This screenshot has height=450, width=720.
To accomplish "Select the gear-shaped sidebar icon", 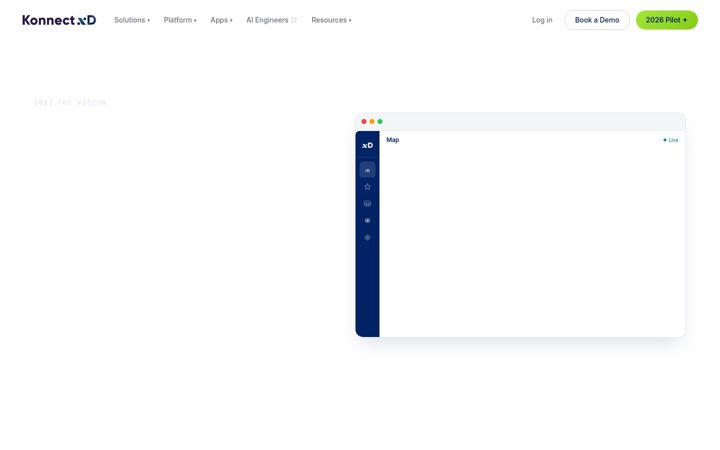I will [x=367, y=220].
